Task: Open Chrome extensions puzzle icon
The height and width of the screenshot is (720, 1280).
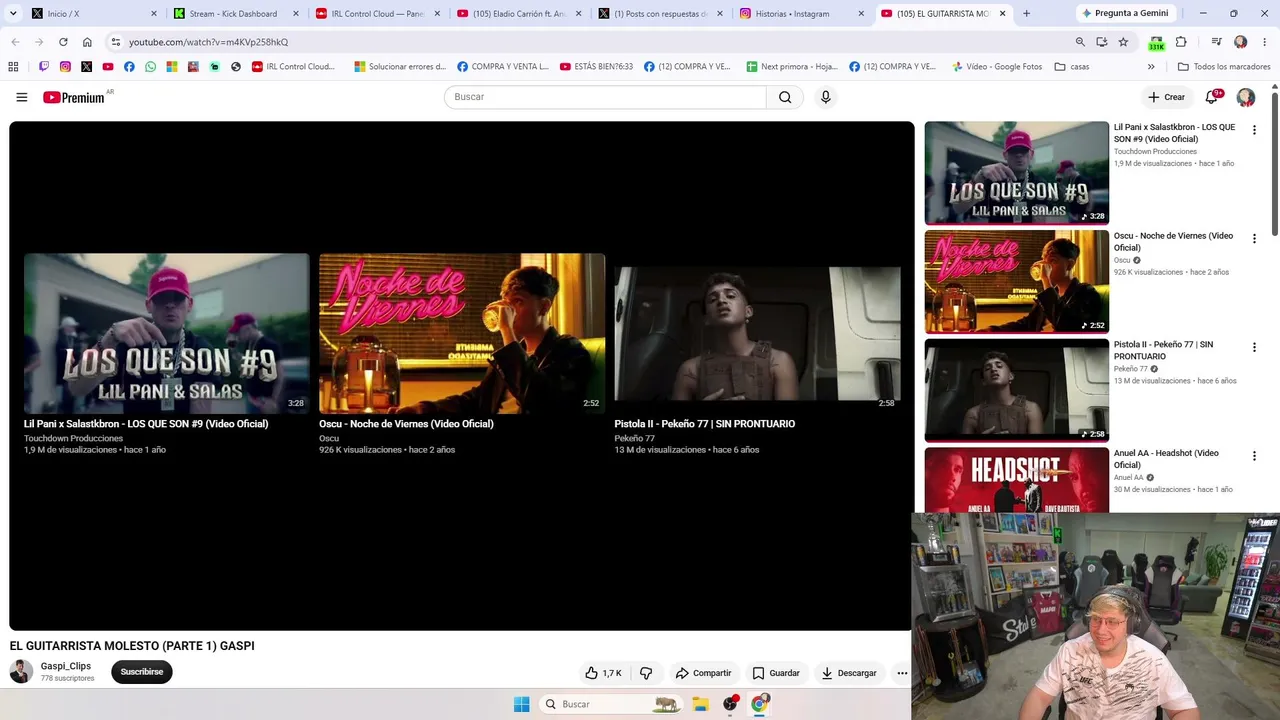Action: click(x=1181, y=42)
